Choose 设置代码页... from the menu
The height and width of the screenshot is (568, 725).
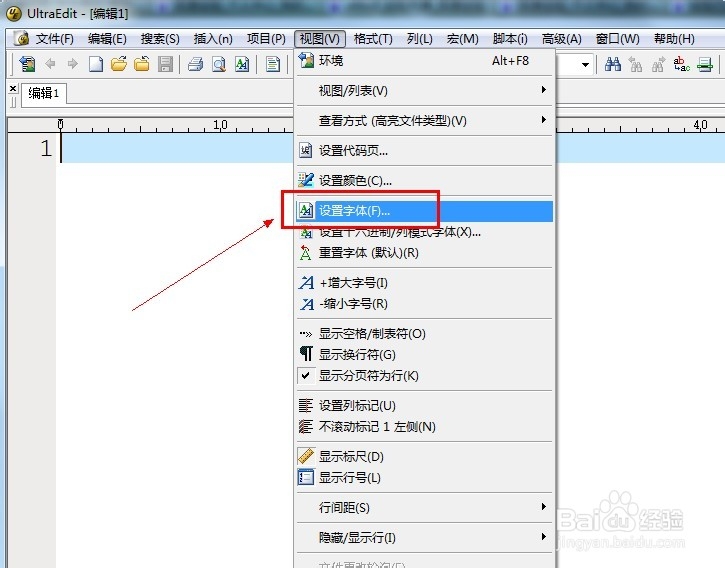click(x=424, y=150)
